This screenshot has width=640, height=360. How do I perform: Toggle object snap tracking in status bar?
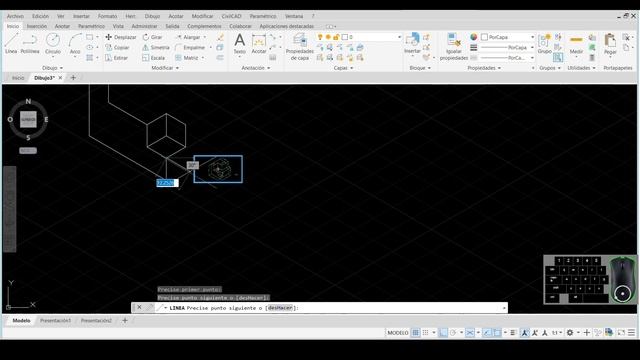(487, 333)
